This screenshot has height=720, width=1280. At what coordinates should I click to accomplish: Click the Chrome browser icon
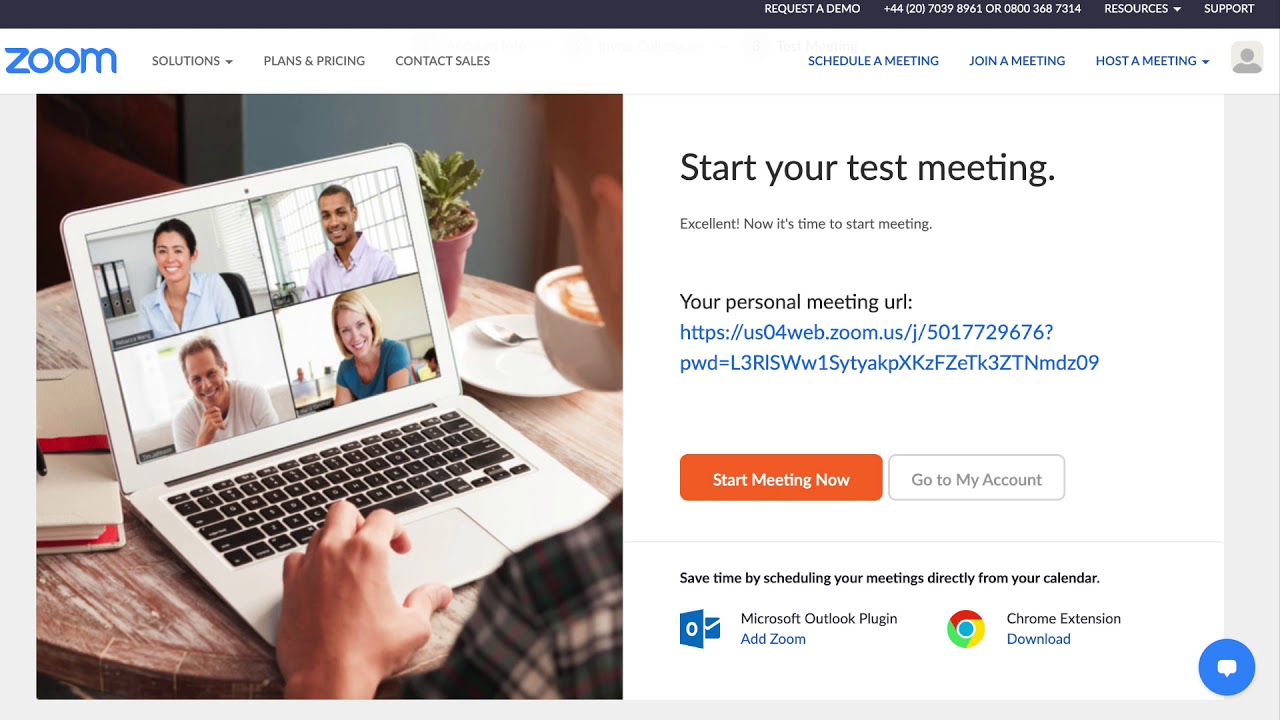pos(966,629)
